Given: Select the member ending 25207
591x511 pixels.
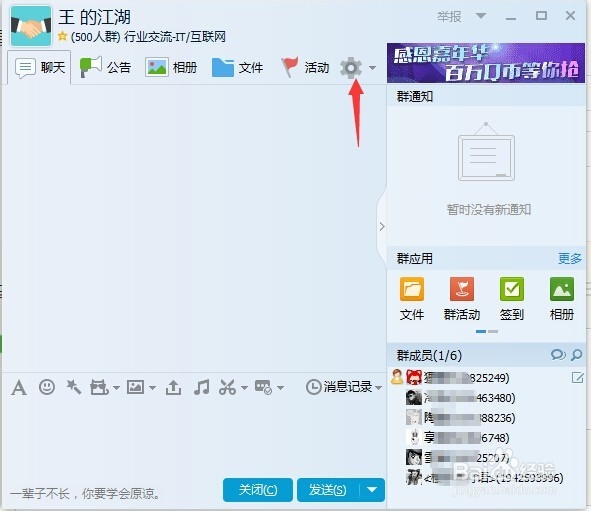Looking at the screenshot, I should tap(486, 457).
